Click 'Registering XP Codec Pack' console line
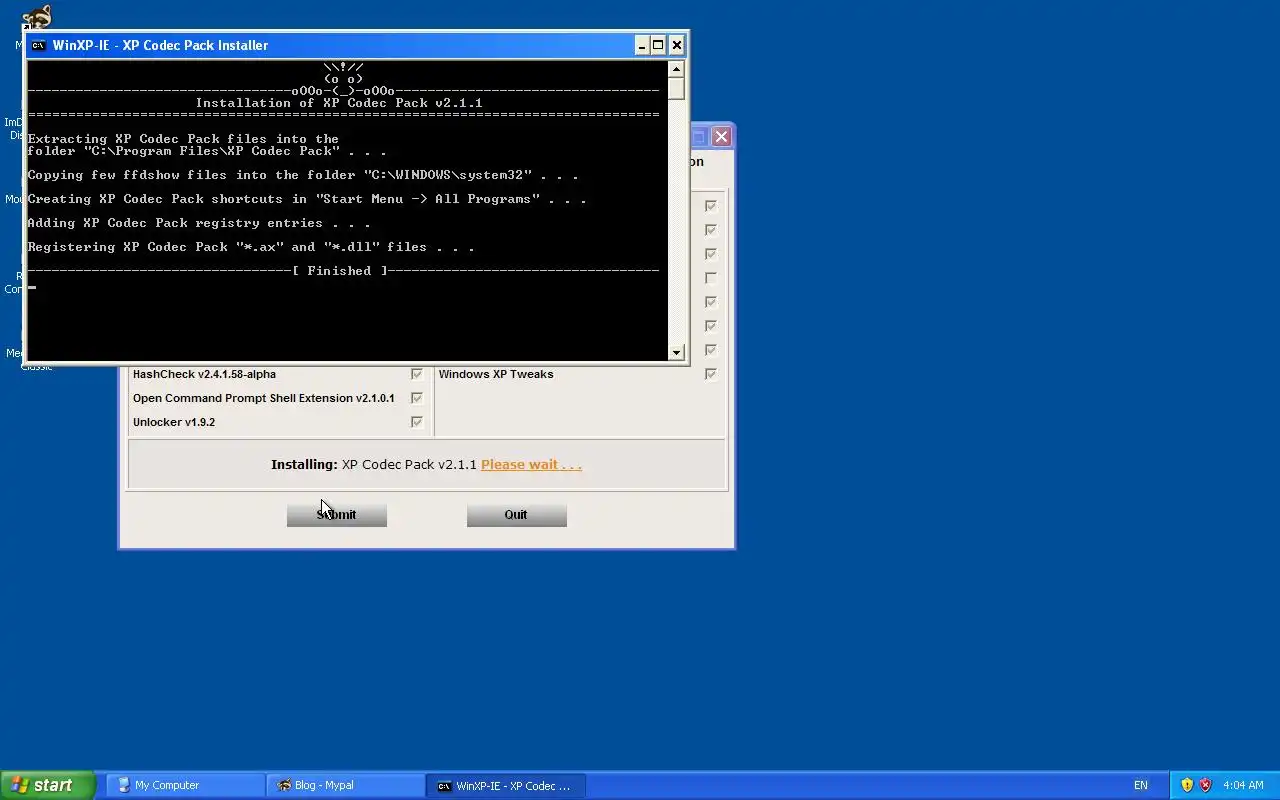This screenshot has height=800, width=1280. [251, 247]
